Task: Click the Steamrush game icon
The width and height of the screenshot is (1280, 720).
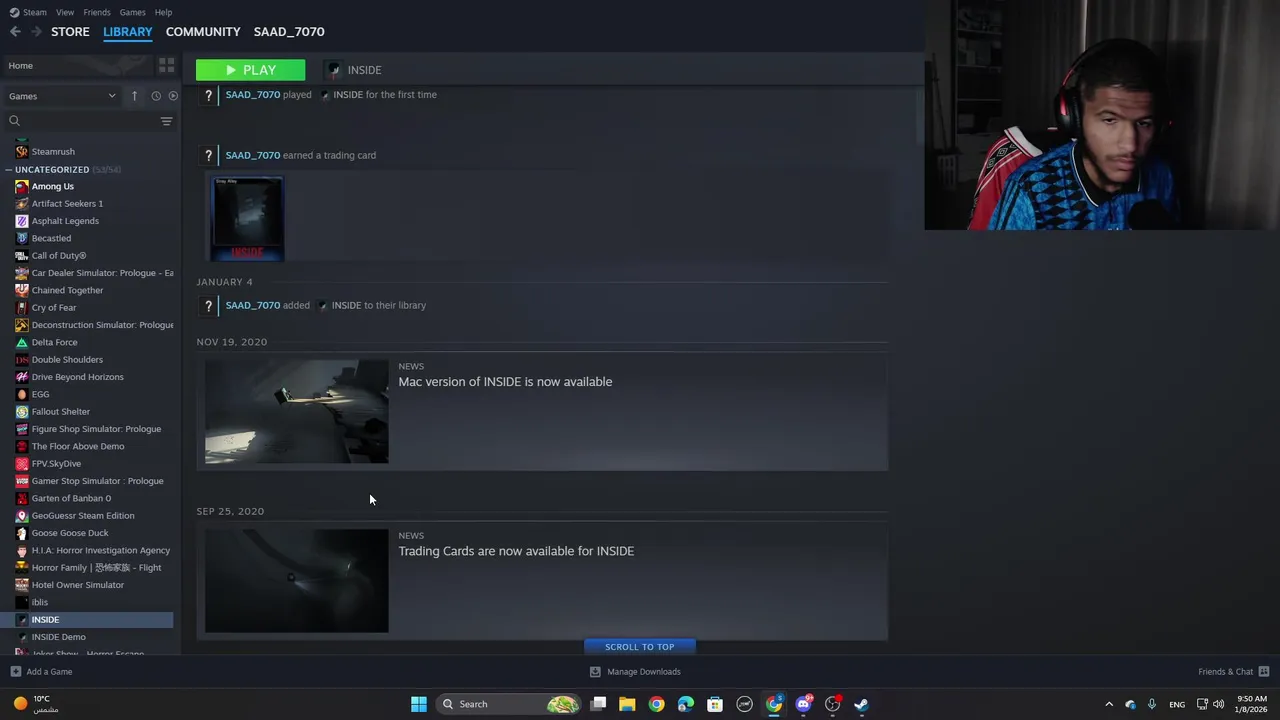Action: 22,152
